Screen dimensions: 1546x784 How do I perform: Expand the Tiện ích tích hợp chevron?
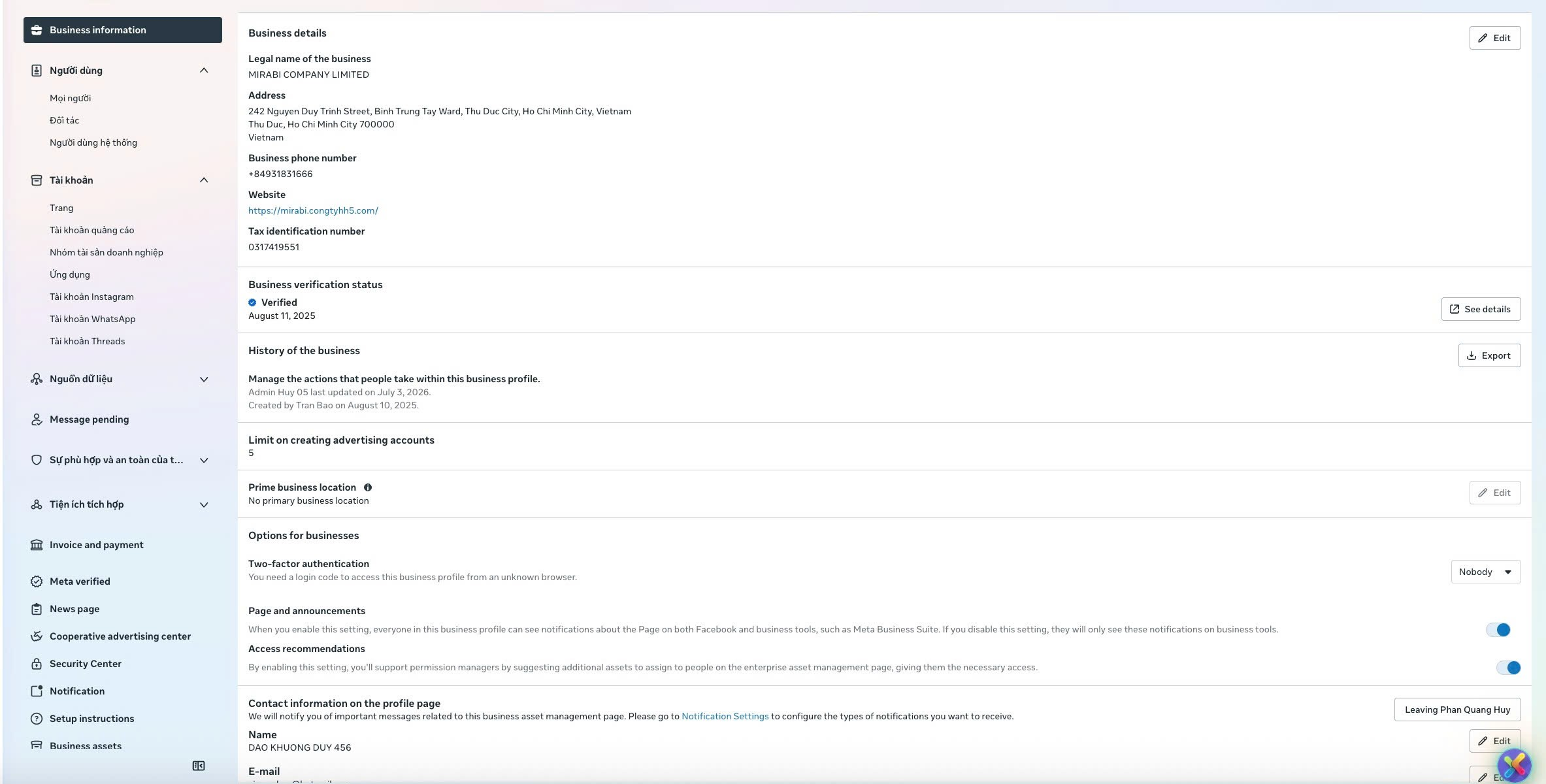point(204,504)
